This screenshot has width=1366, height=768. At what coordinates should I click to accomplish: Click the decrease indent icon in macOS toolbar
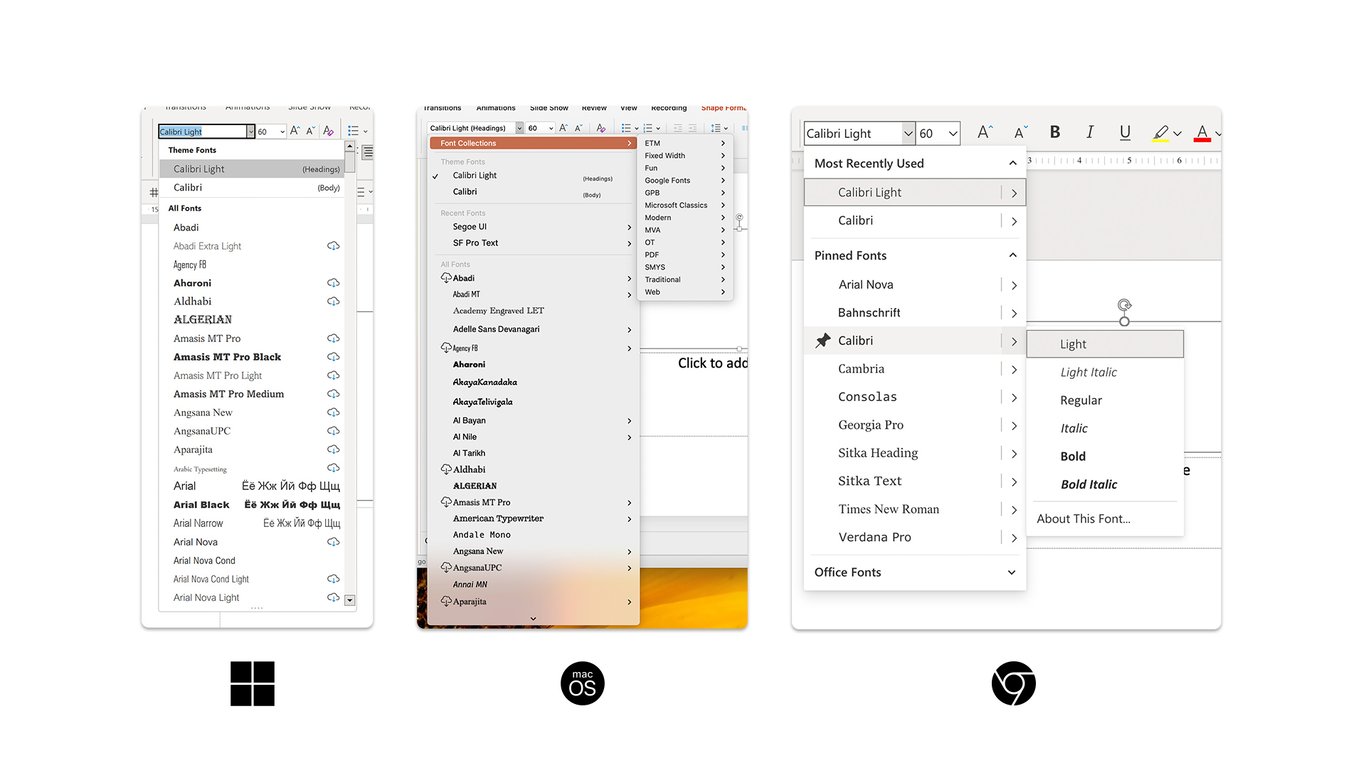pos(678,128)
